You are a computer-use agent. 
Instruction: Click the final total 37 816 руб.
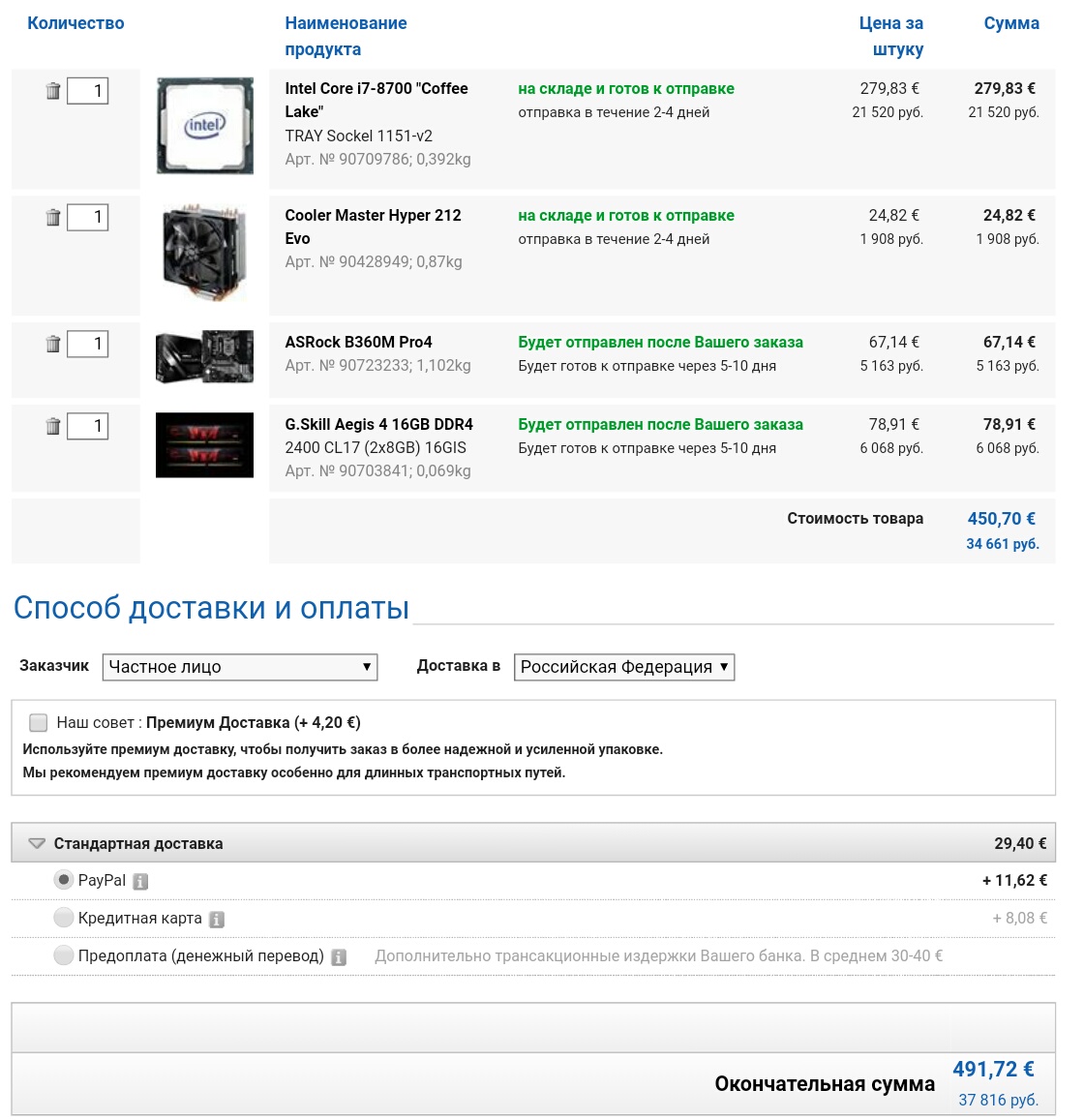pyautogui.click(x=998, y=1100)
